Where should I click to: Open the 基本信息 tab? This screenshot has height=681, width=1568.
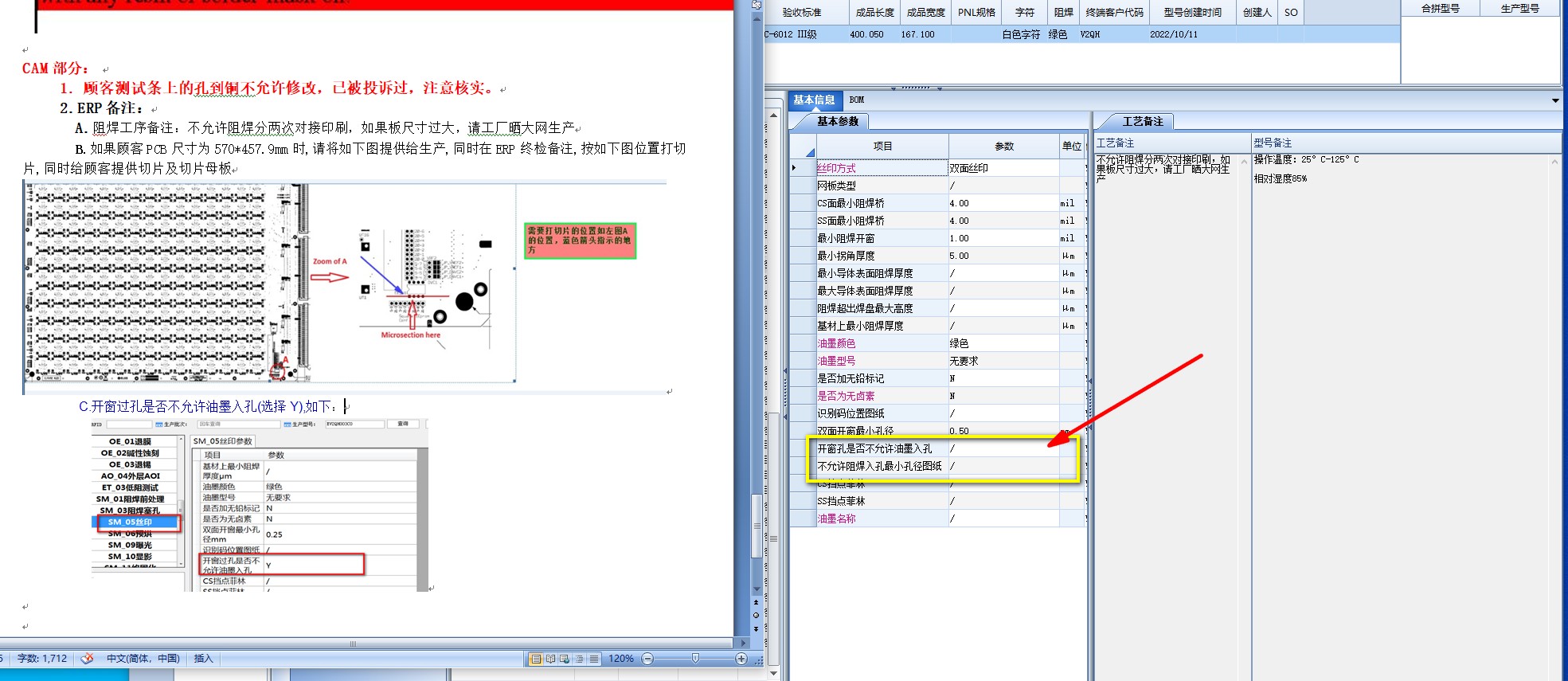(814, 100)
